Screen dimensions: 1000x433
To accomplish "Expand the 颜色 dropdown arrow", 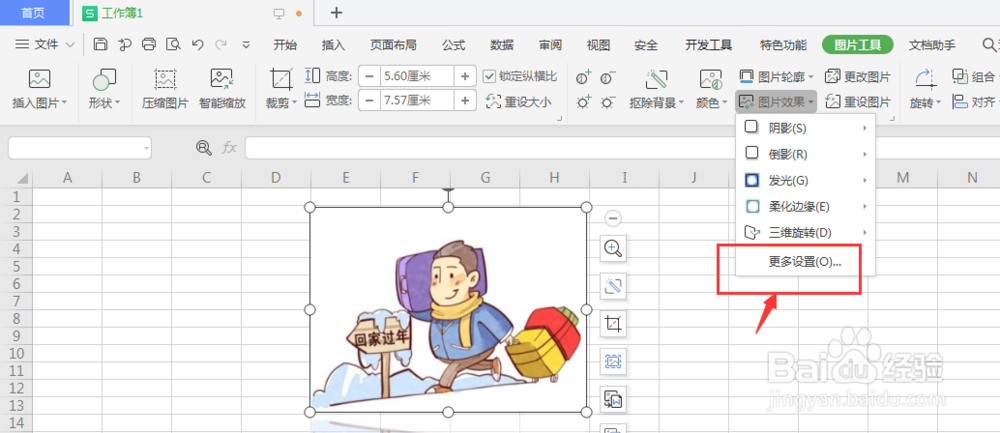I will click(x=724, y=103).
